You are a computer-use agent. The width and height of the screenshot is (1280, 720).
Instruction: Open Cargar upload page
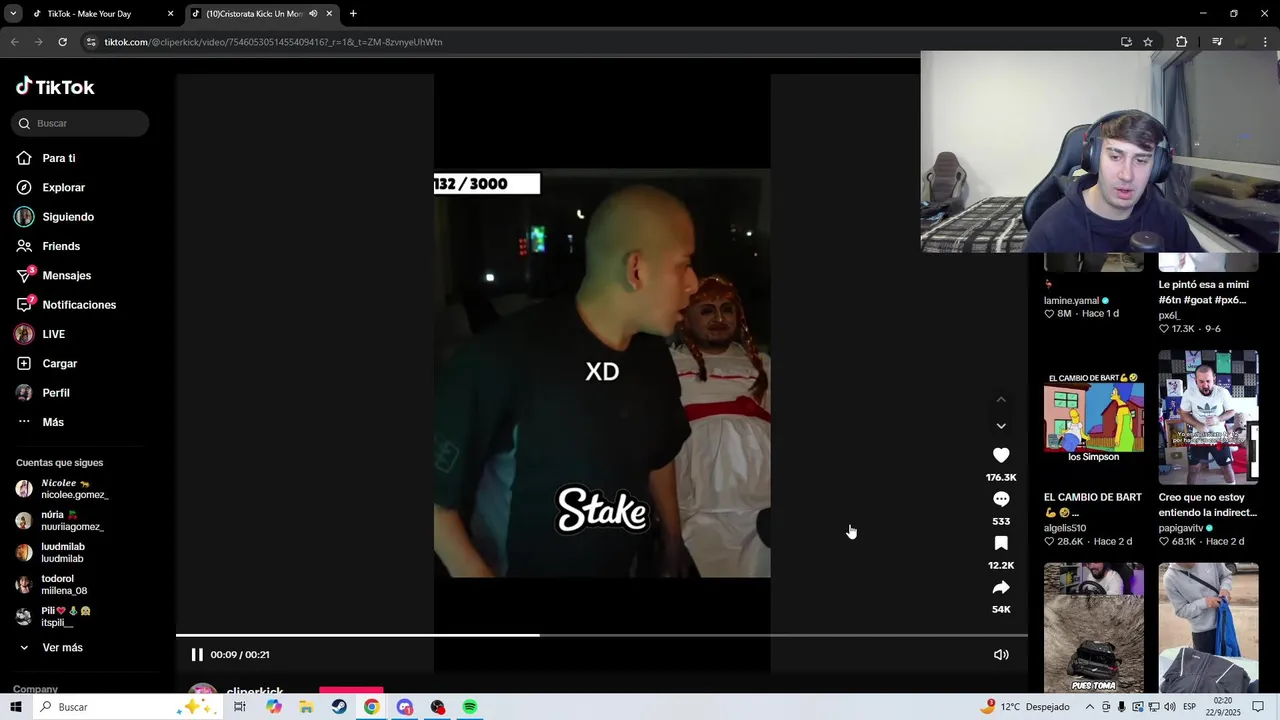point(46,363)
